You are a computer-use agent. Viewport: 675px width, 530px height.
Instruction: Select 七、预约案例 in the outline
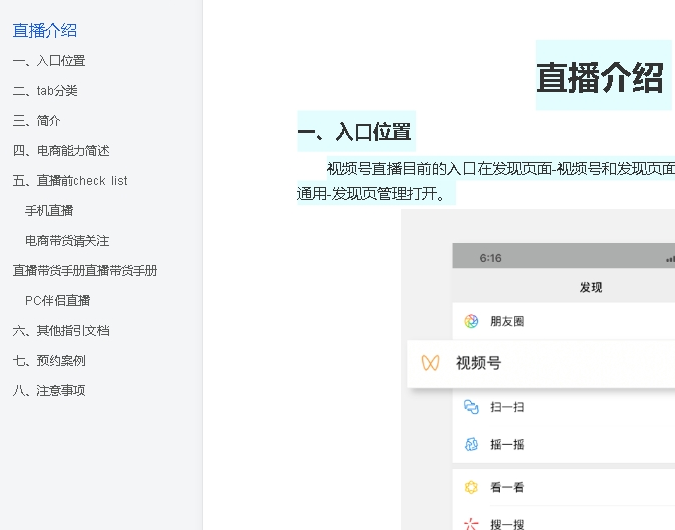point(49,361)
